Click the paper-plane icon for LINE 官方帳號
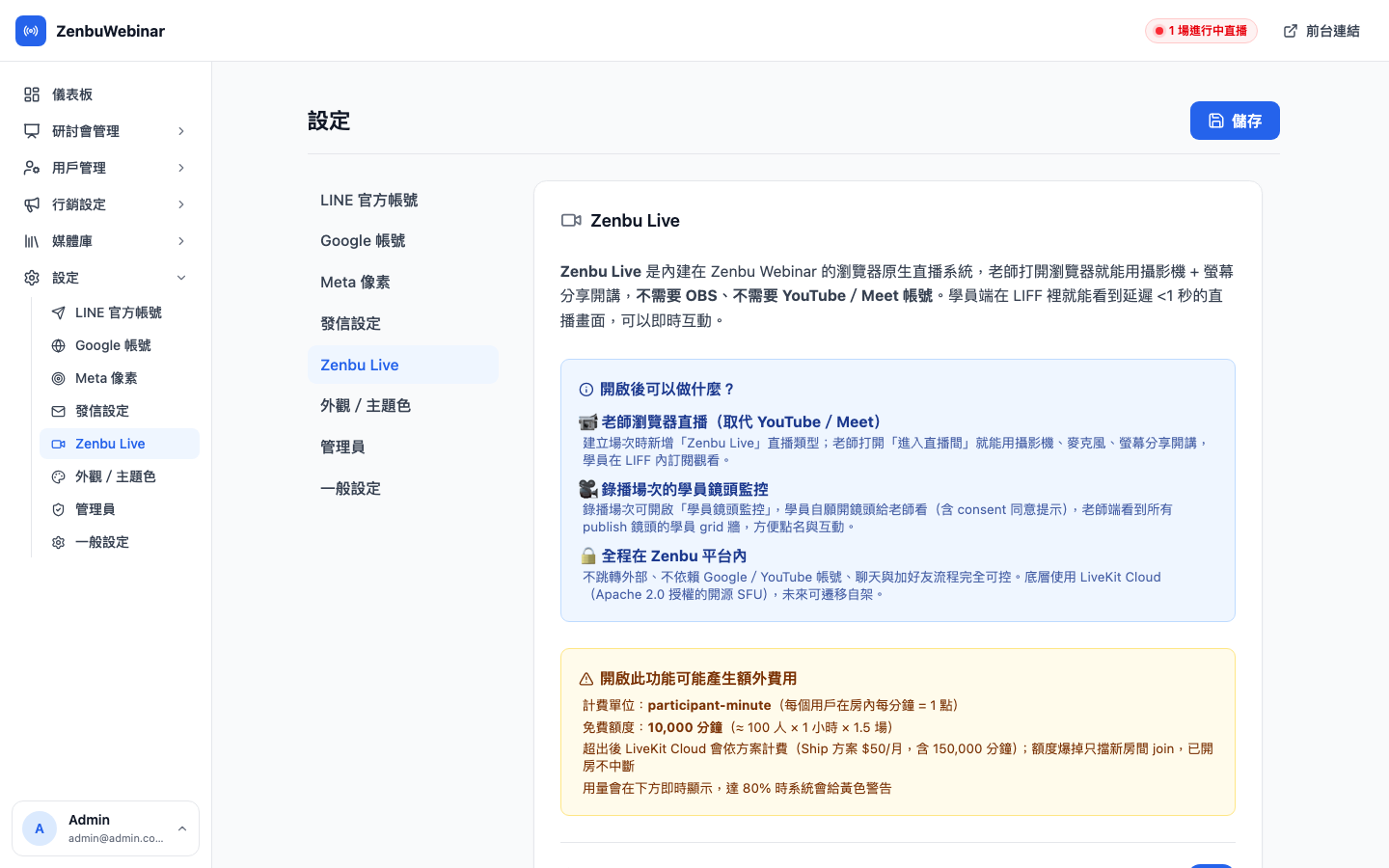 tap(58, 312)
